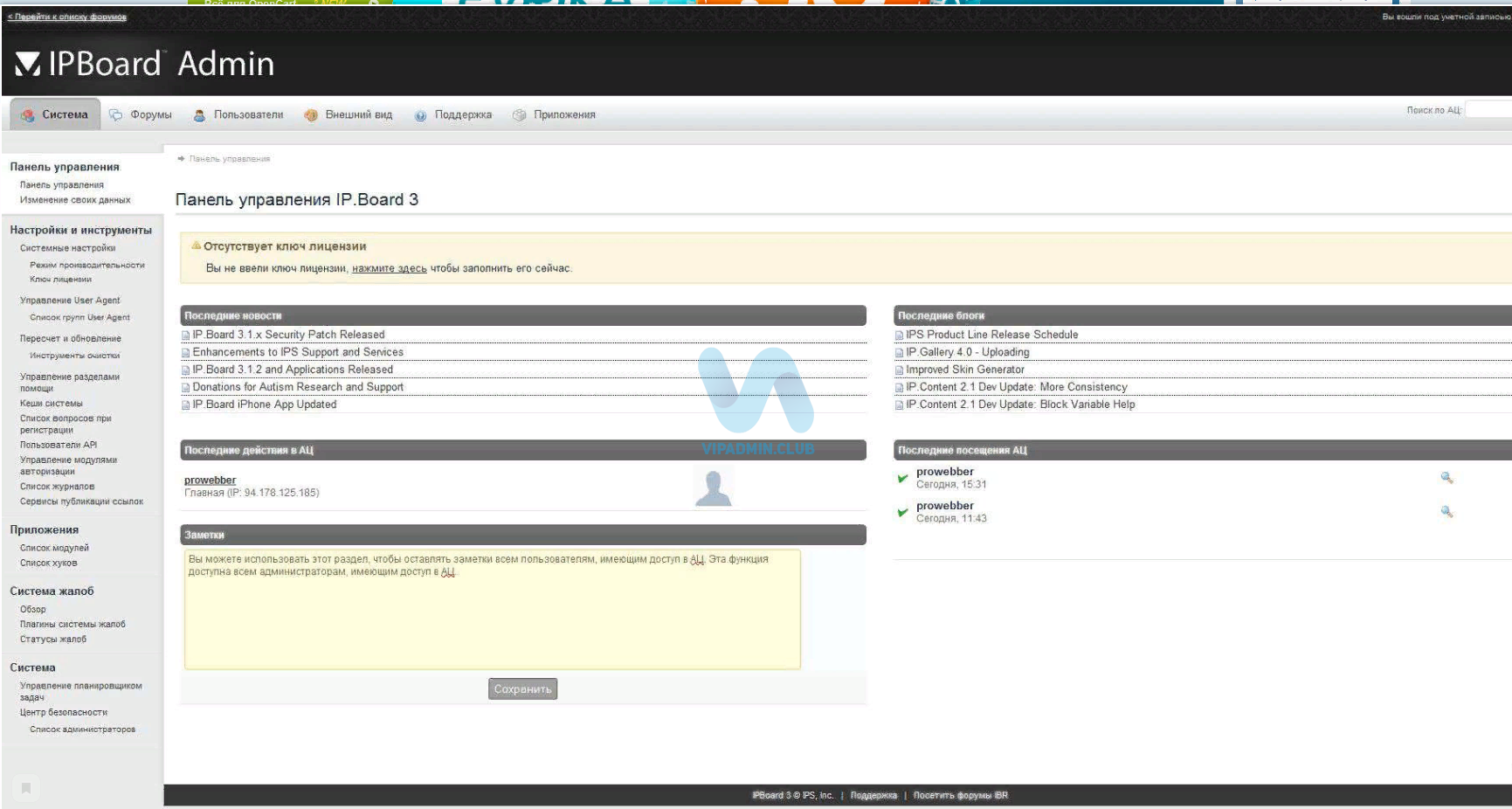Click the IPBoard Admin logo
Screen dimensions: 1512x809
coord(145,64)
